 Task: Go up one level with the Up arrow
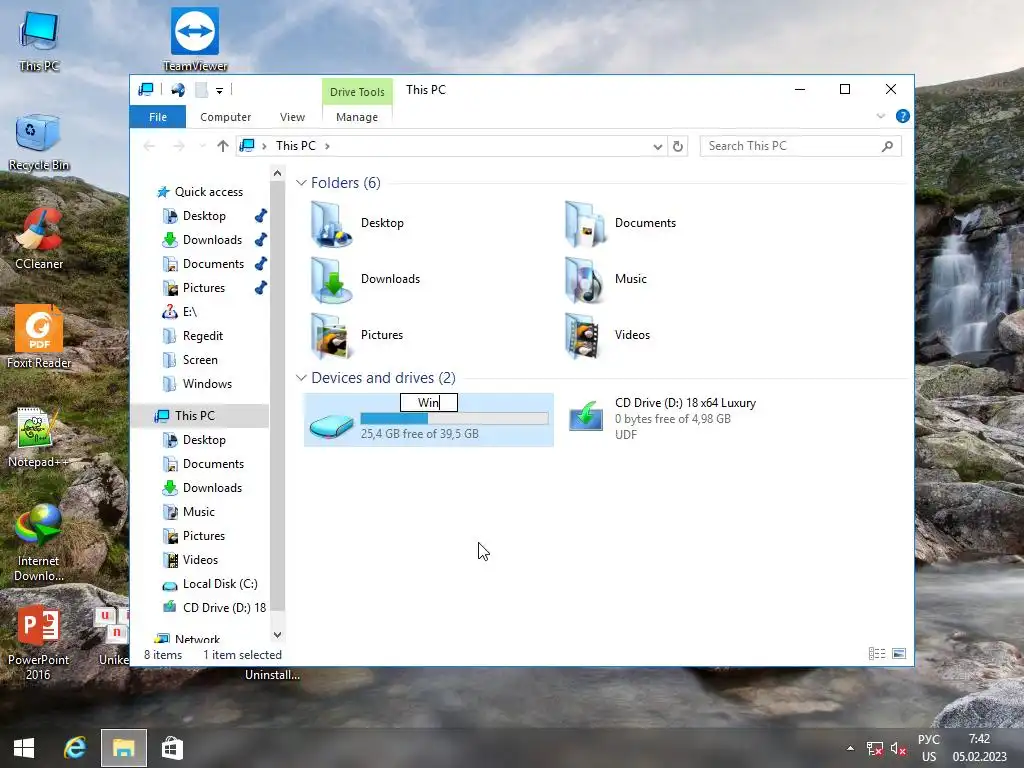[x=223, y=146]
